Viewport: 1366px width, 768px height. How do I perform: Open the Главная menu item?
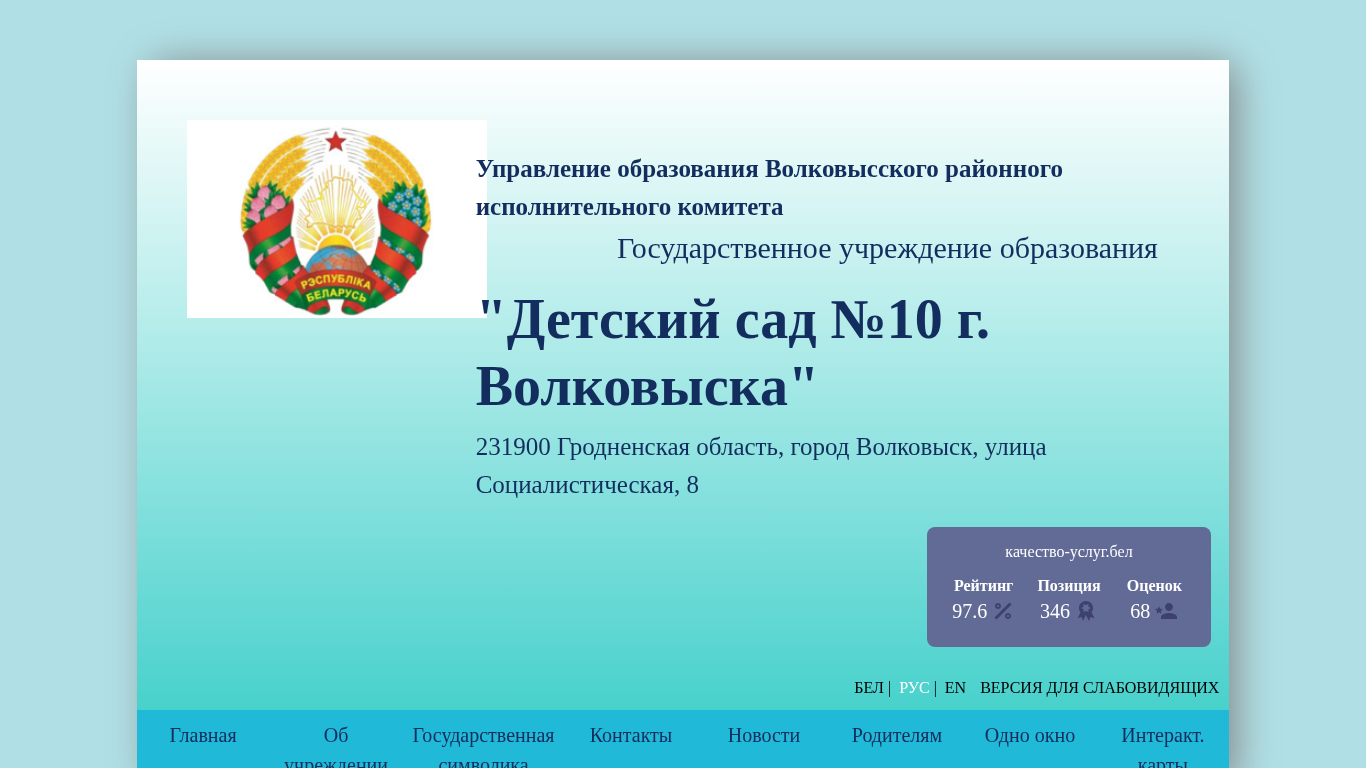click(x=203, y=735)
